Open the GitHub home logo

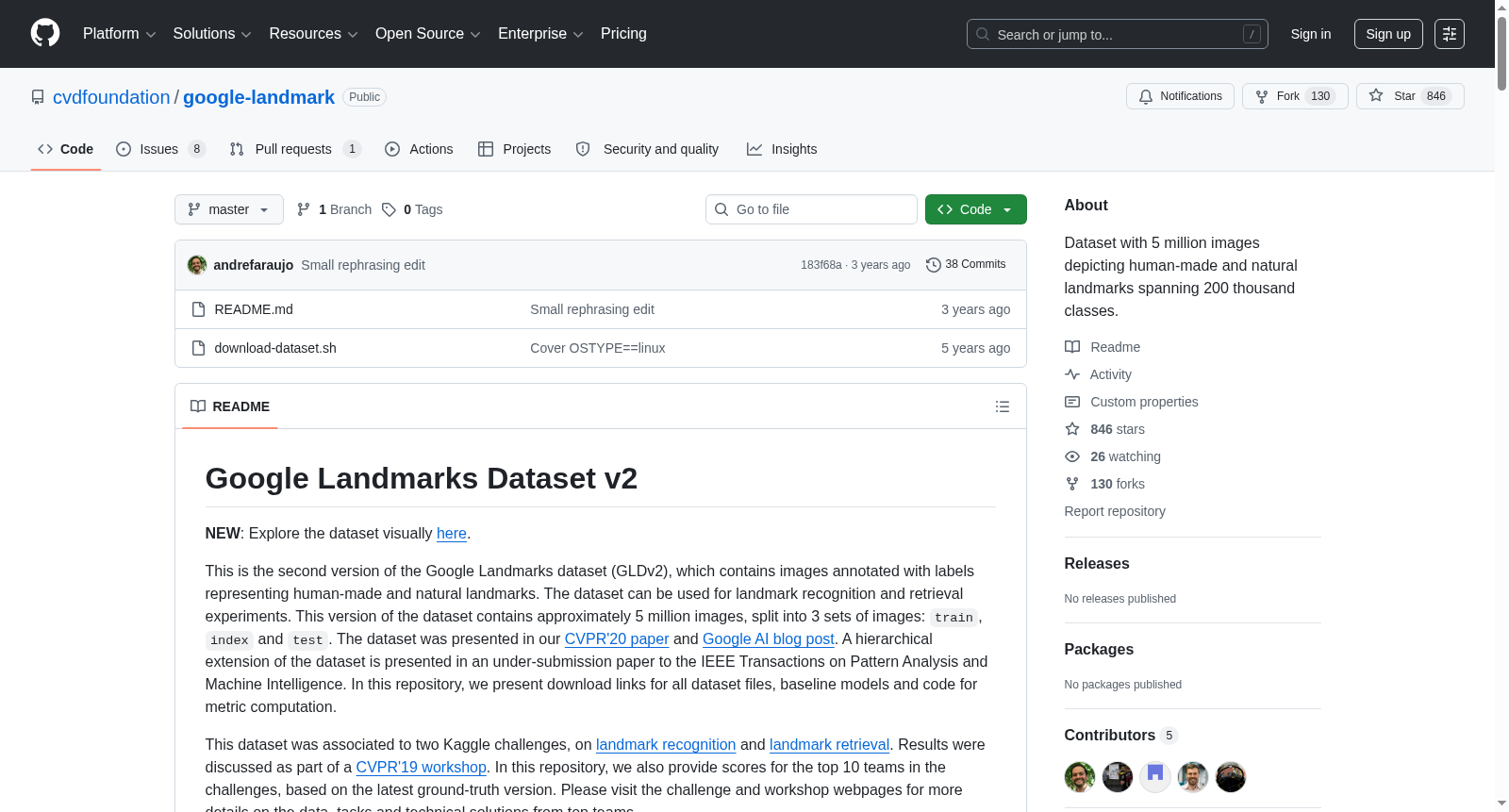tap(45, 33)
